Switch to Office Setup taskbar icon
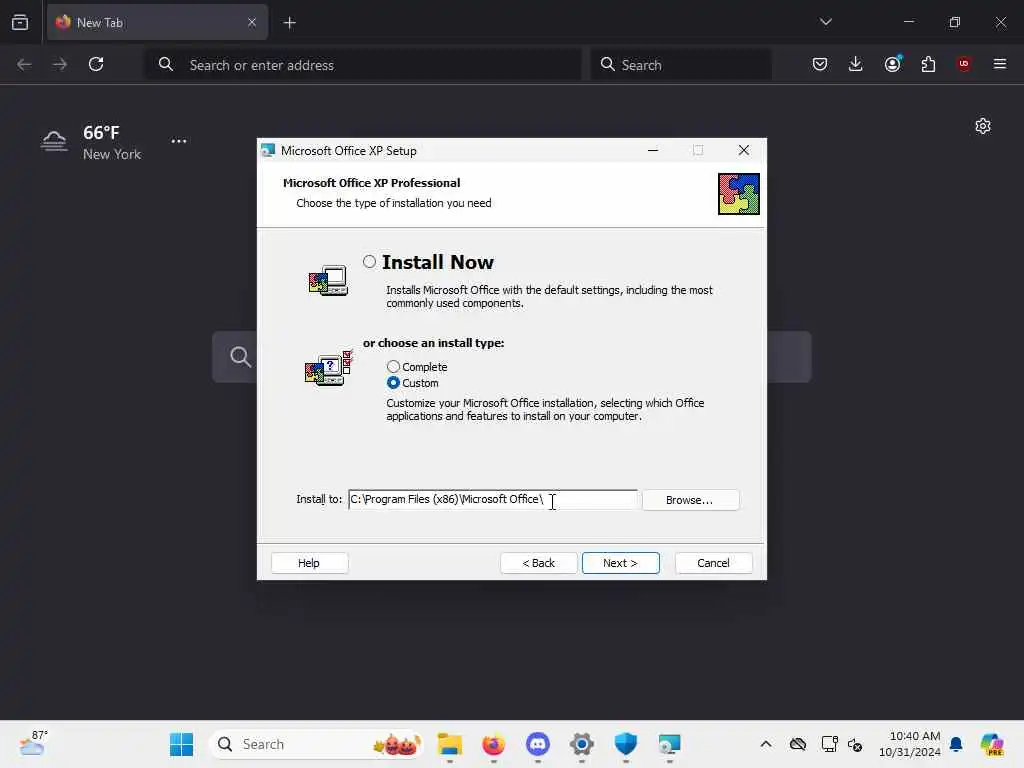This screenshot has width=1024, height=768. tap(669, 744)
